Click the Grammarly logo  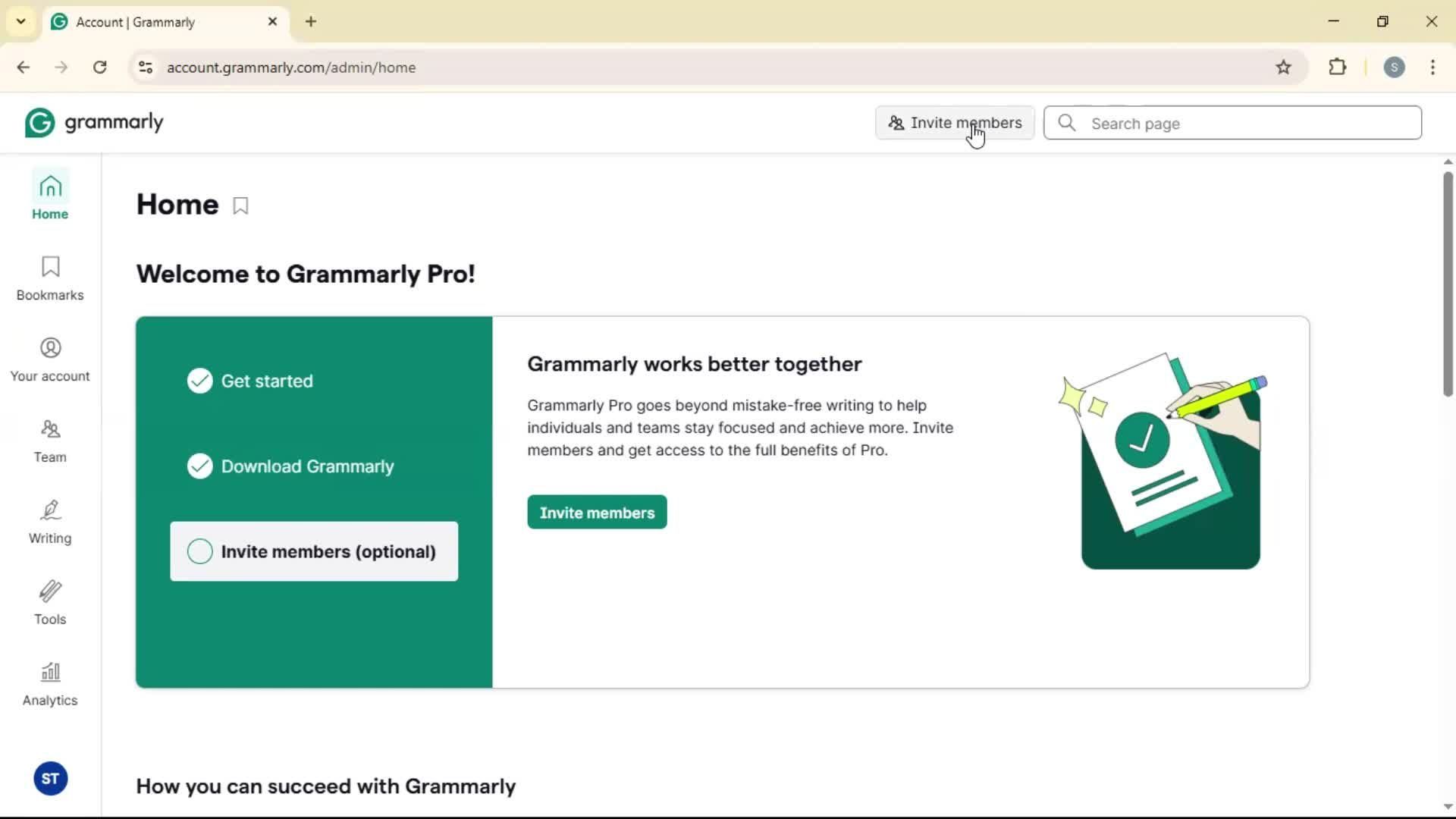94,123
